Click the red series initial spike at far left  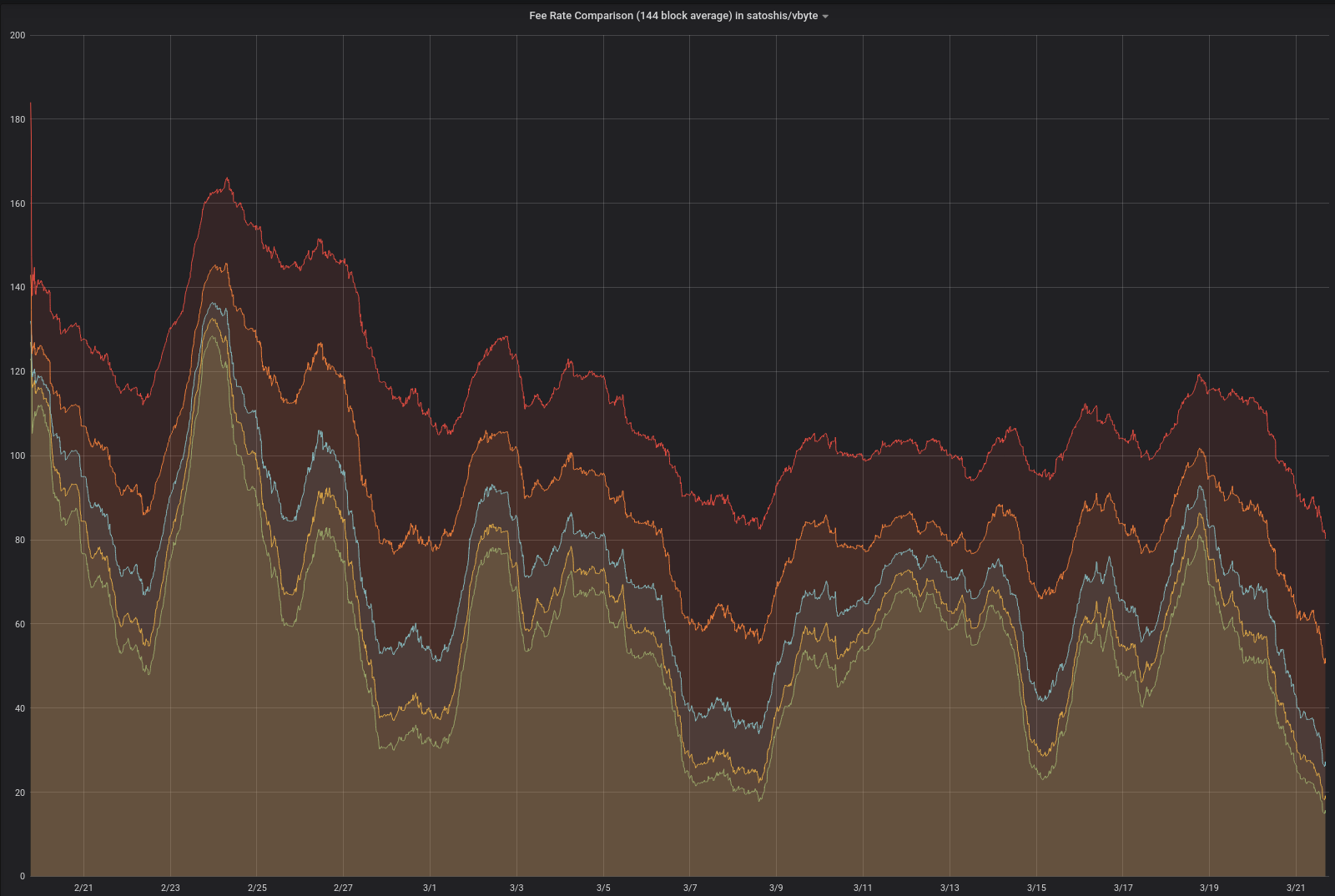[31, 107]
